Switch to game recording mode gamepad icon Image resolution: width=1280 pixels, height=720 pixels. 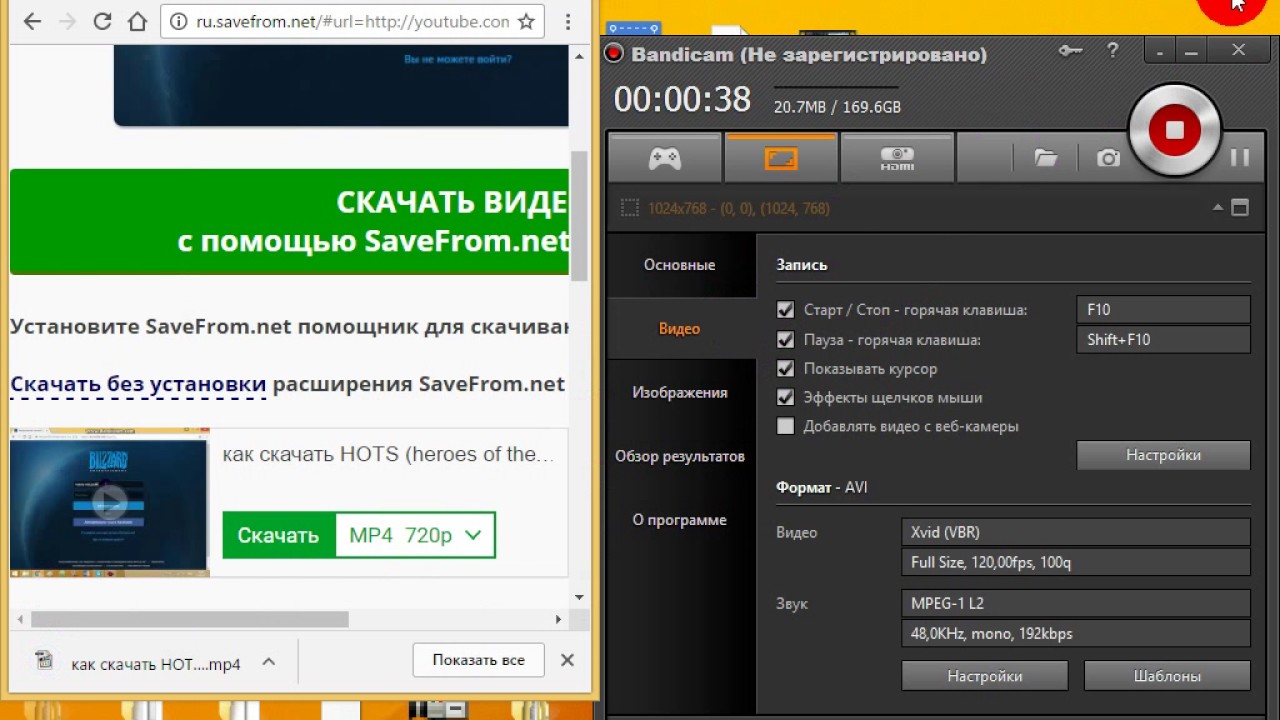[664, 158]
